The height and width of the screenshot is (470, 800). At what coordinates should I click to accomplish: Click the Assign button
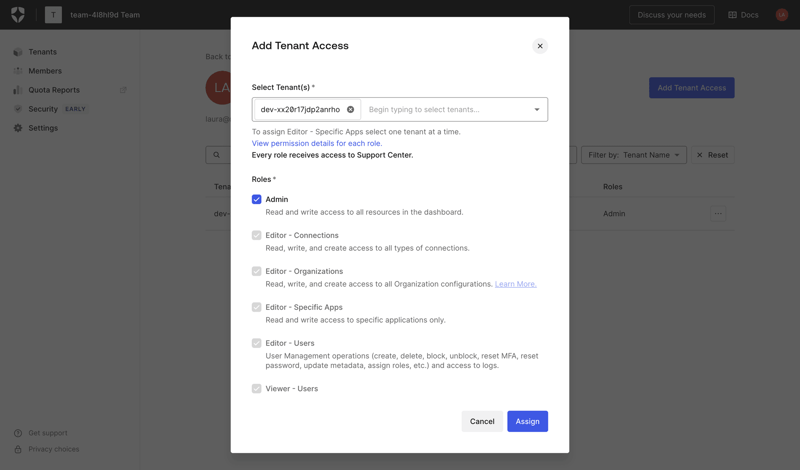(x=528, y=422)
